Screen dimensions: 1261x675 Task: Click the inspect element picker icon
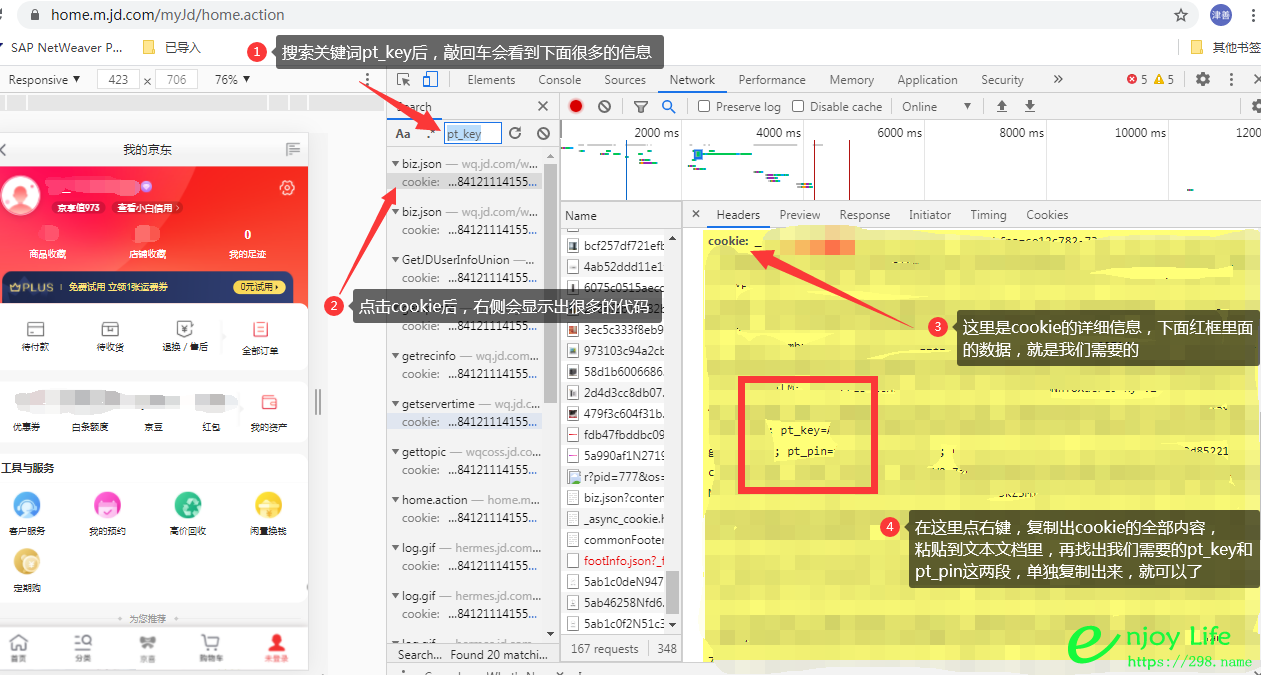point(403,80)
